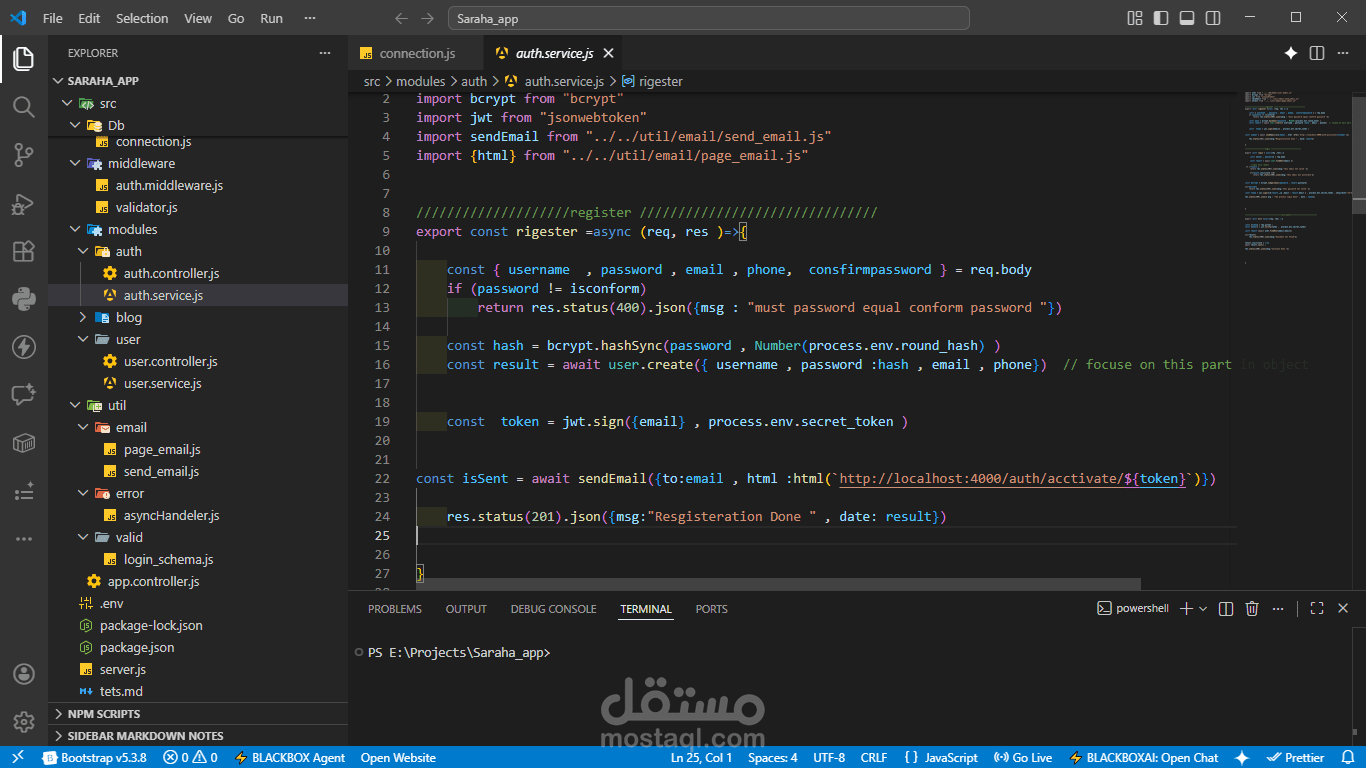Collapse the src folder
Viewport: 1366px width, 768px height.
(x=198, y=103)
